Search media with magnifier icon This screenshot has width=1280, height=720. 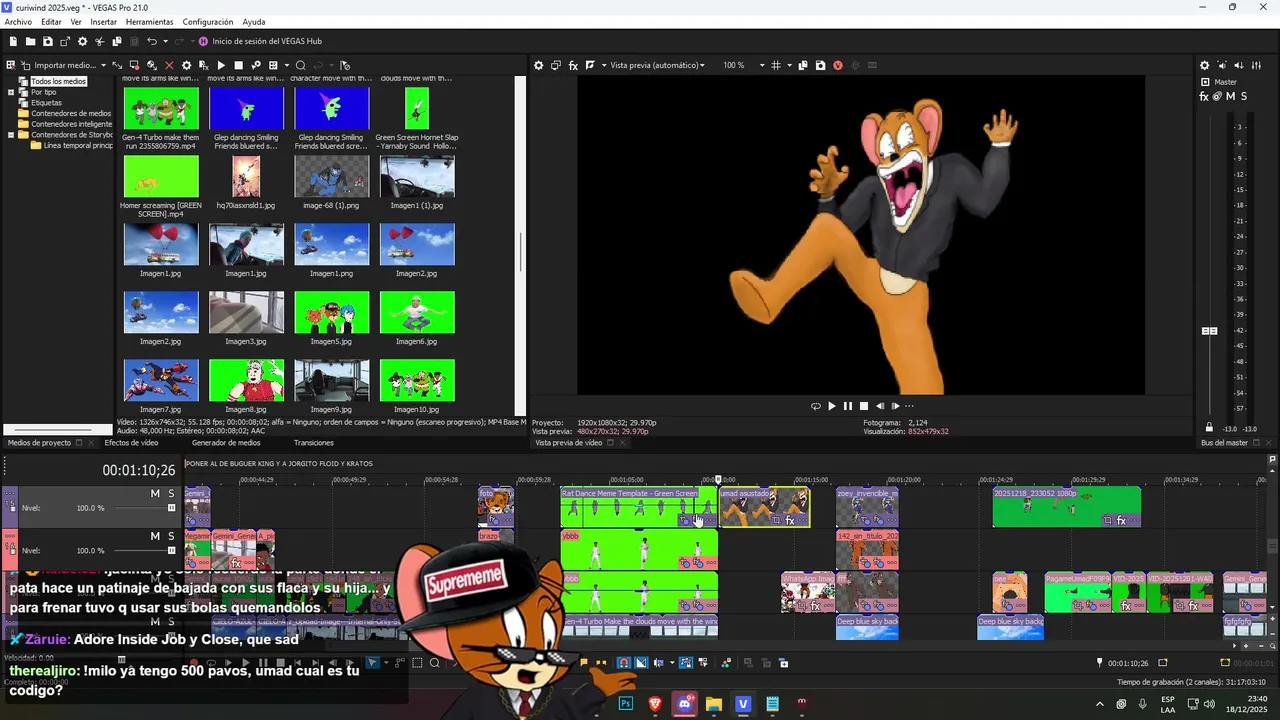tap(301, 65)
